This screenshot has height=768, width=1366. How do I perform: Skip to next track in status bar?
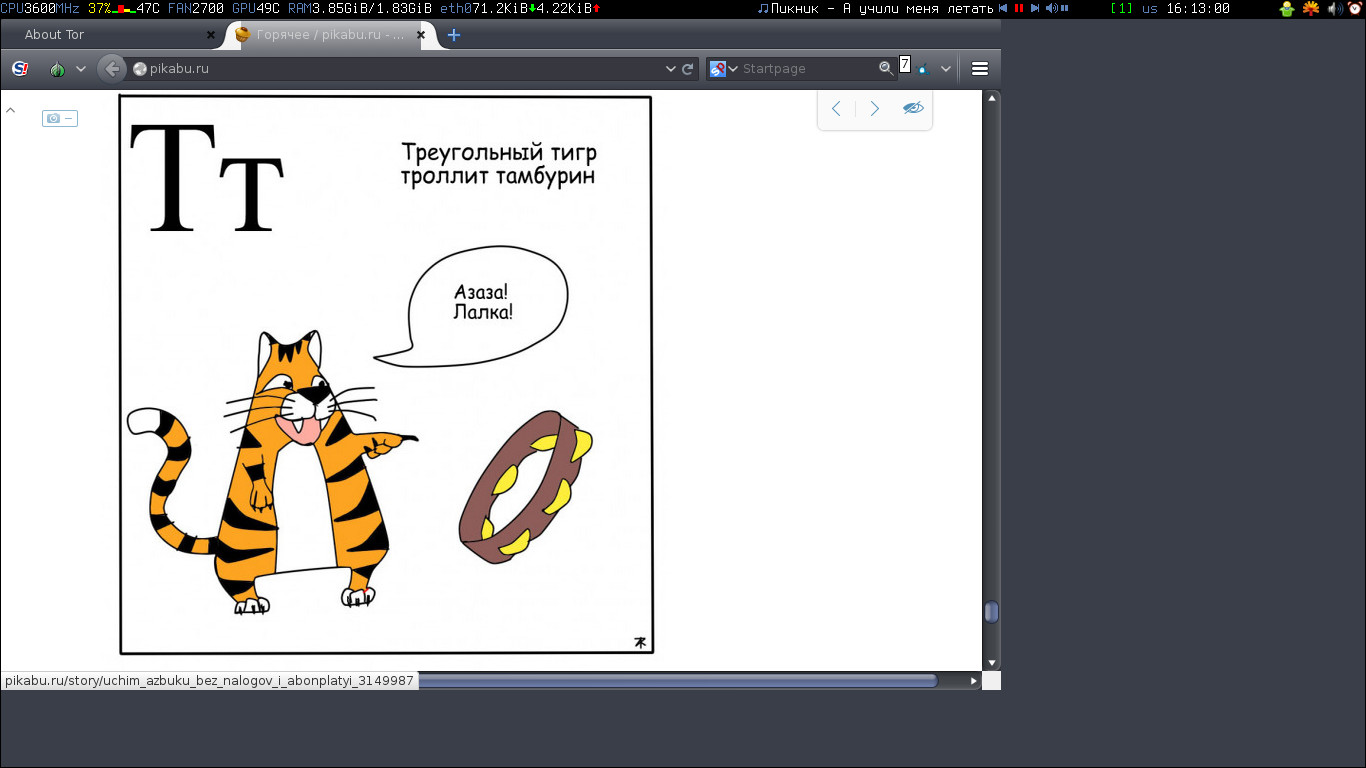click(1035, 8)
